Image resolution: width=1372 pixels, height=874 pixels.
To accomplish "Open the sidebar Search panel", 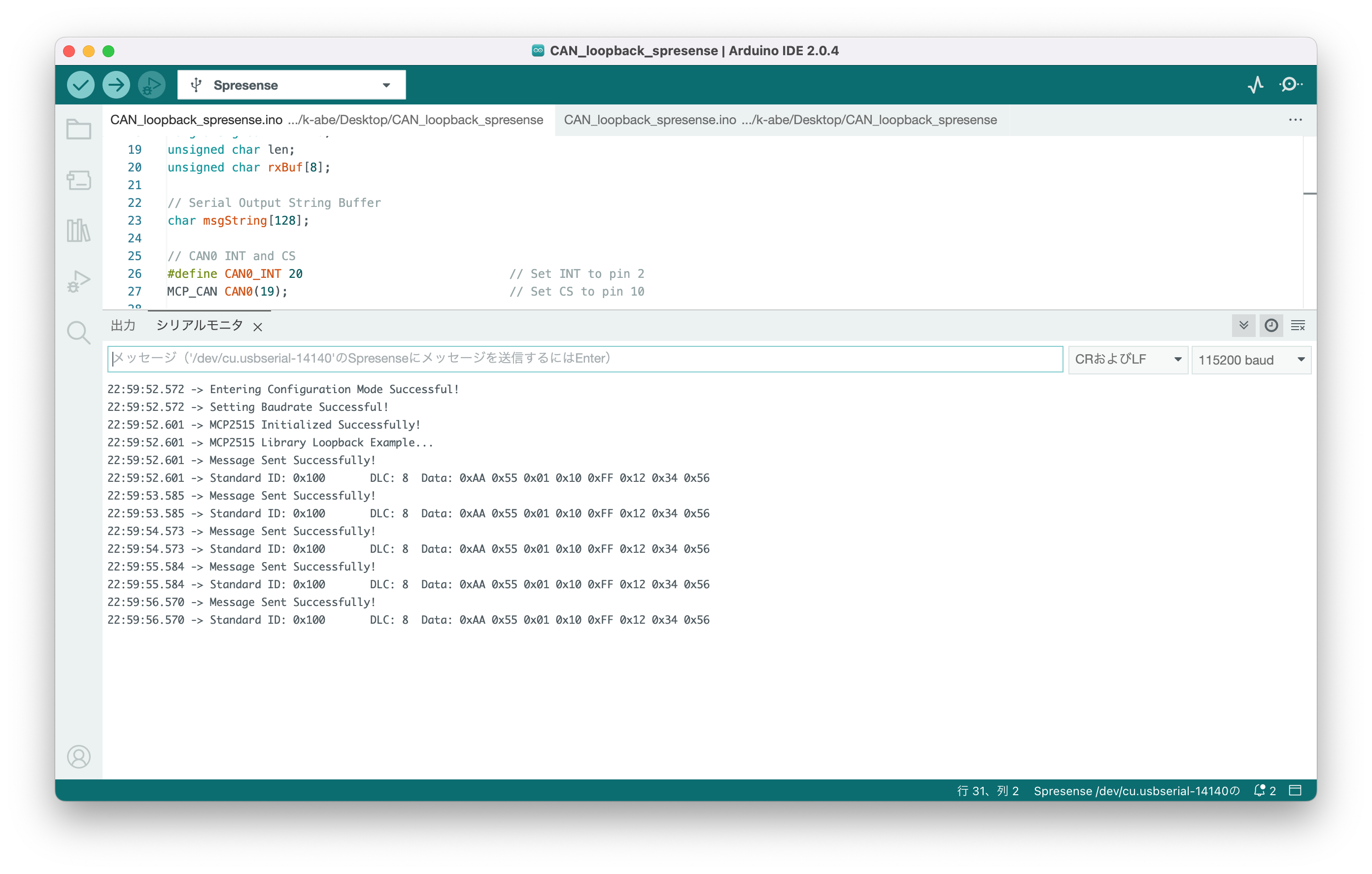I will coord(79,332).
